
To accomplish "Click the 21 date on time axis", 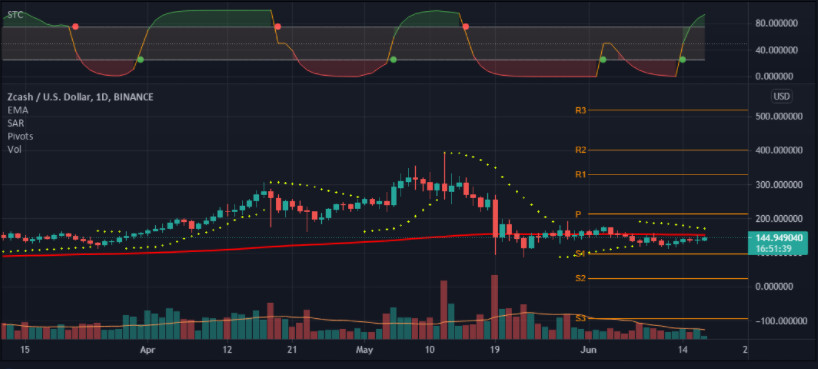I will (292, 349).
